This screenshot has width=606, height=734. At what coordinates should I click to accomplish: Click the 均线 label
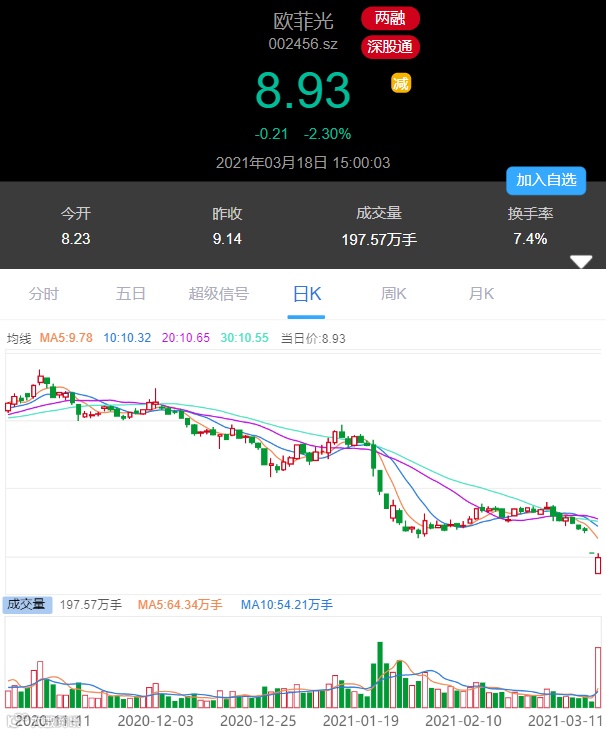(x=19, y=338)
